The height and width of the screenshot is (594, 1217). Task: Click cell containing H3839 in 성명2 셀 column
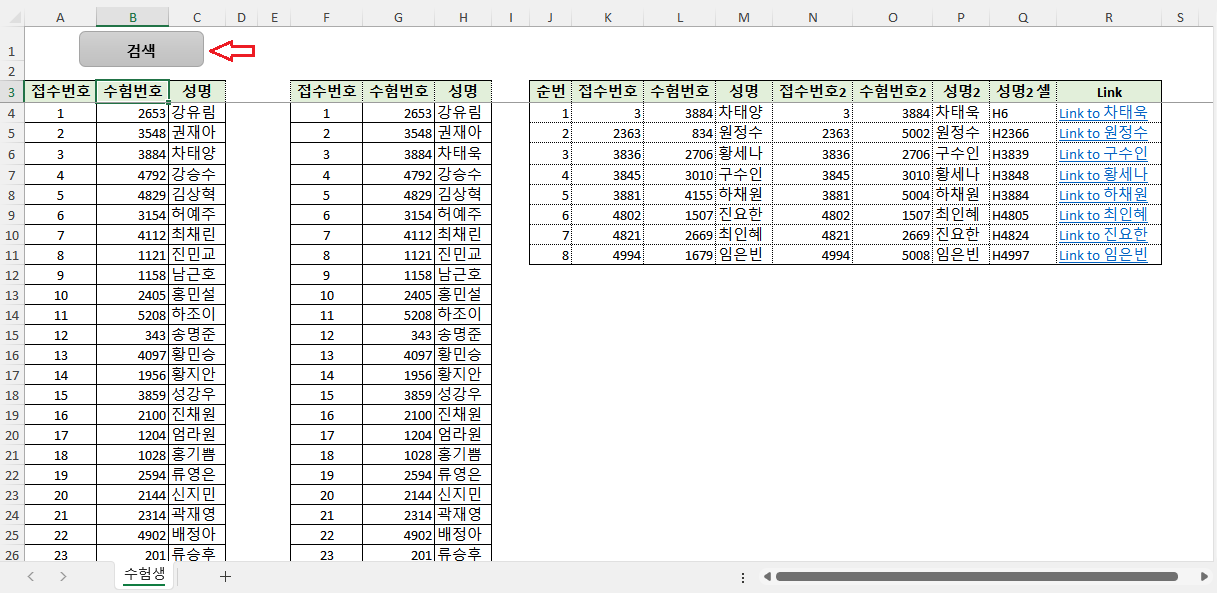tap(1021, 154)
